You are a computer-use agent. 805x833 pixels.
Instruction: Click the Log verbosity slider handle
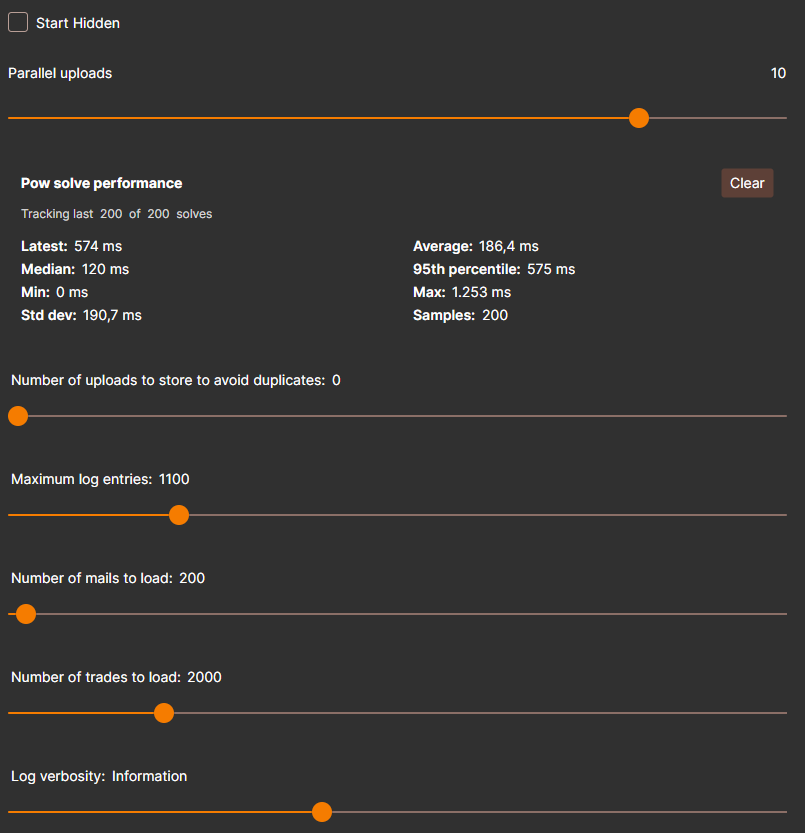(322, 812)
